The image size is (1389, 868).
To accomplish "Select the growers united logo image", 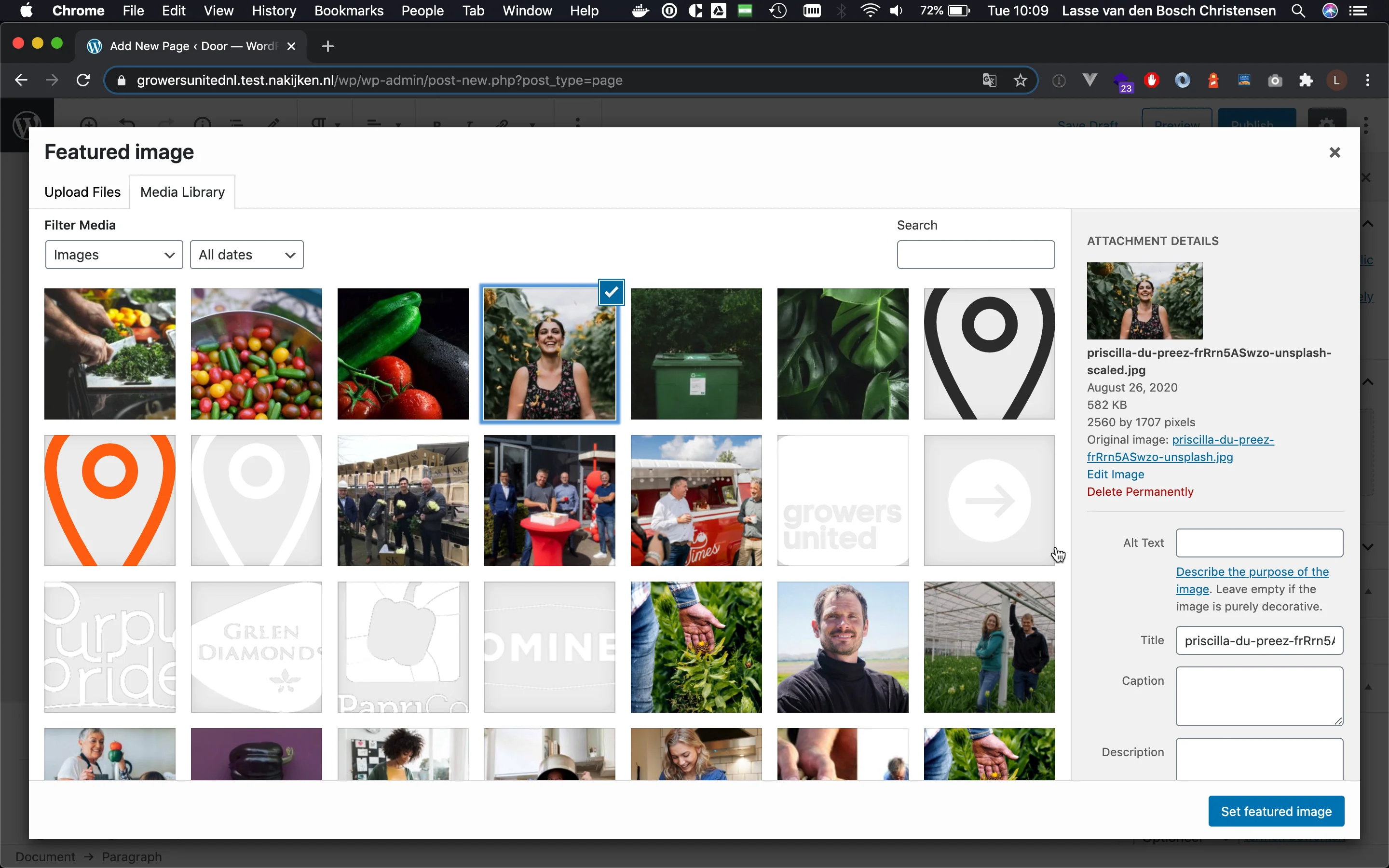I will click(x=843, y=501).
